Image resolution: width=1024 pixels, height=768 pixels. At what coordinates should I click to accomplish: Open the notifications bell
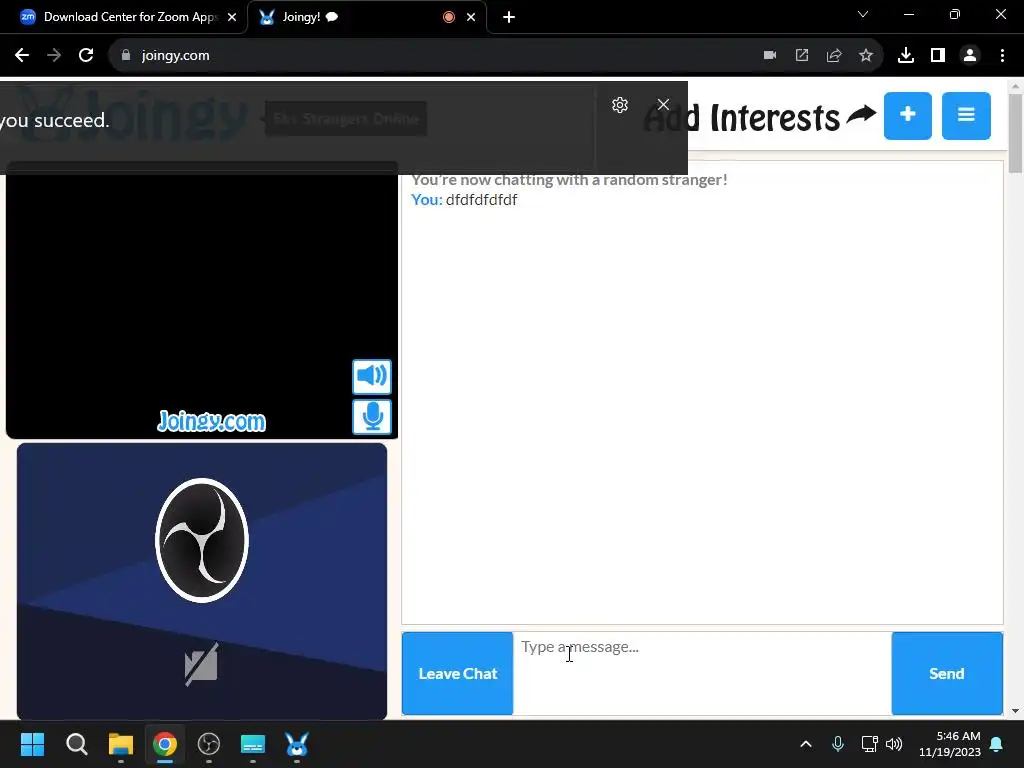pyautogui.click(x=997, y=744)
